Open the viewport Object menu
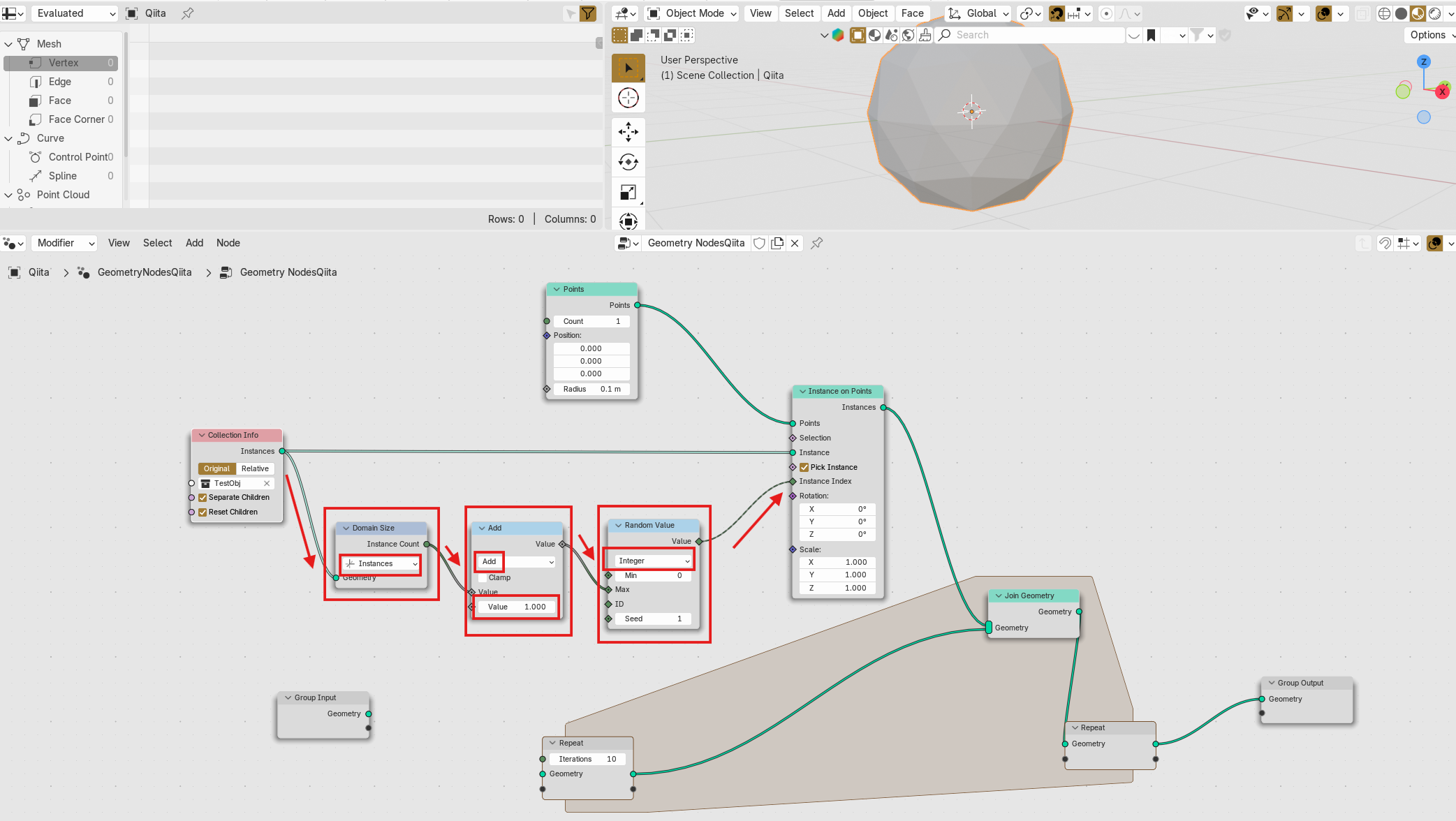Screen dimensions: 1456x821 pyautogui.click(x=872, y=13)
